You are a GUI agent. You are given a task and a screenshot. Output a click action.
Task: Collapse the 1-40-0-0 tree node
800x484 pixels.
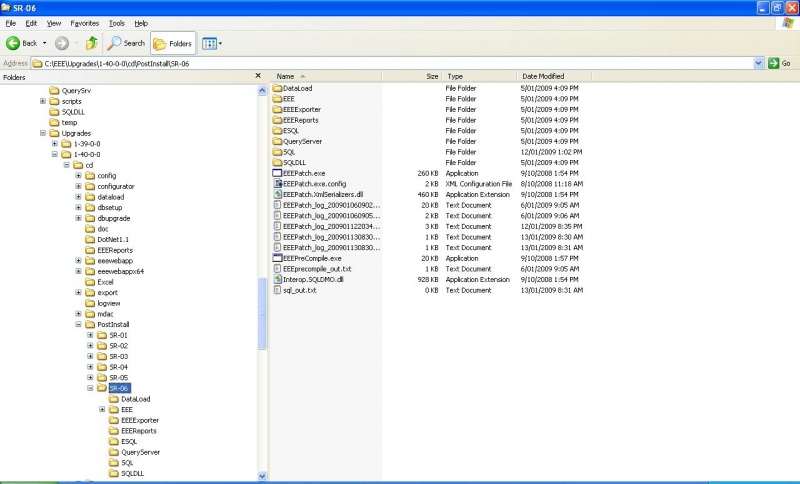point(55,155)
